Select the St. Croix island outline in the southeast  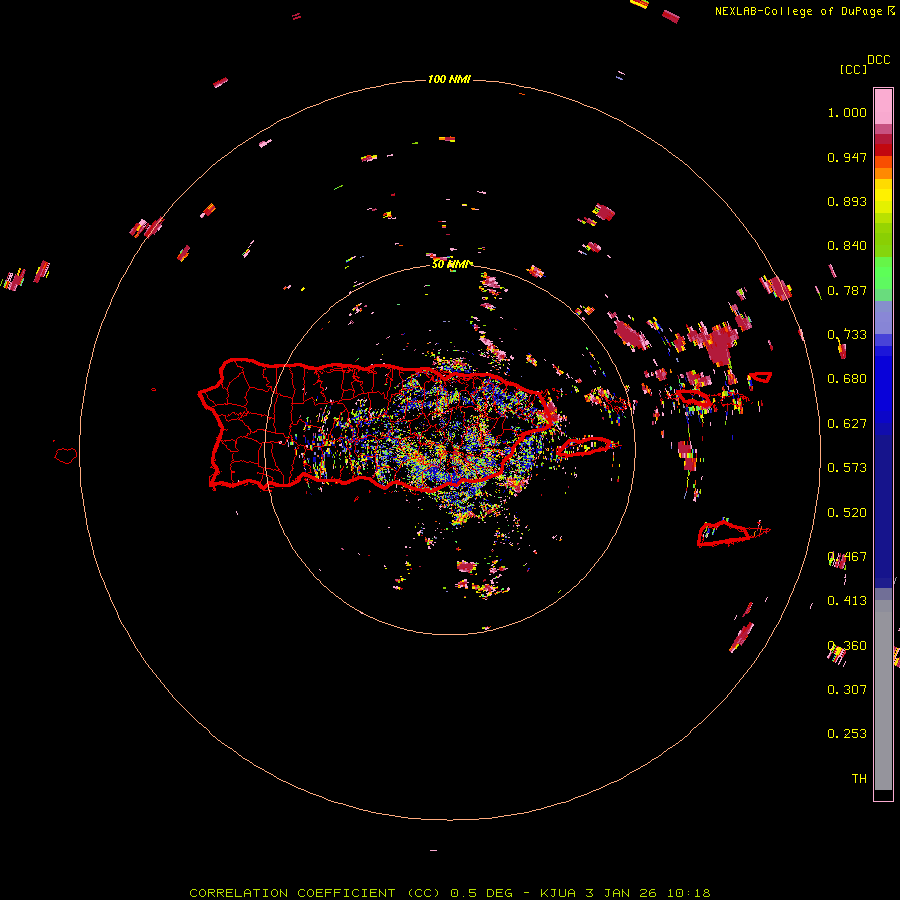725,533
